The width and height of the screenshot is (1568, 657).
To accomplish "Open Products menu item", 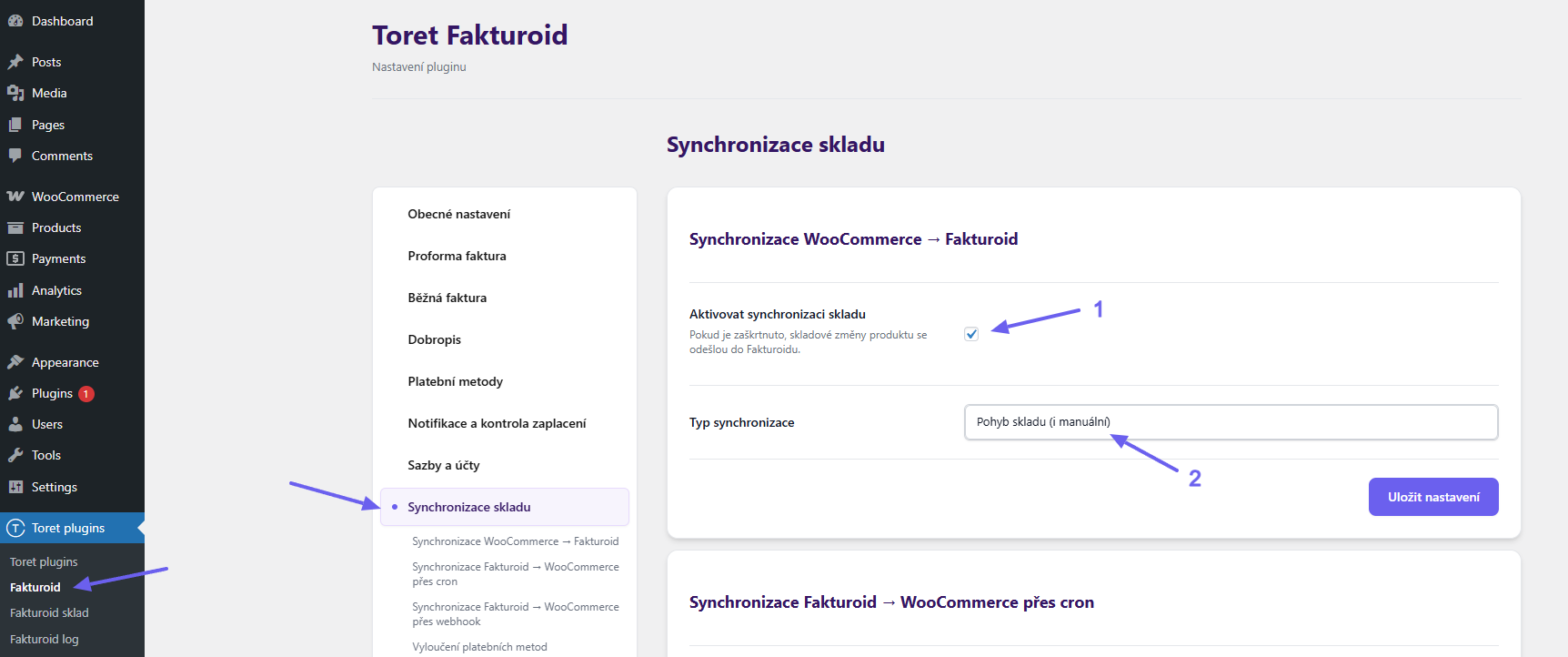I will [72, 227].
